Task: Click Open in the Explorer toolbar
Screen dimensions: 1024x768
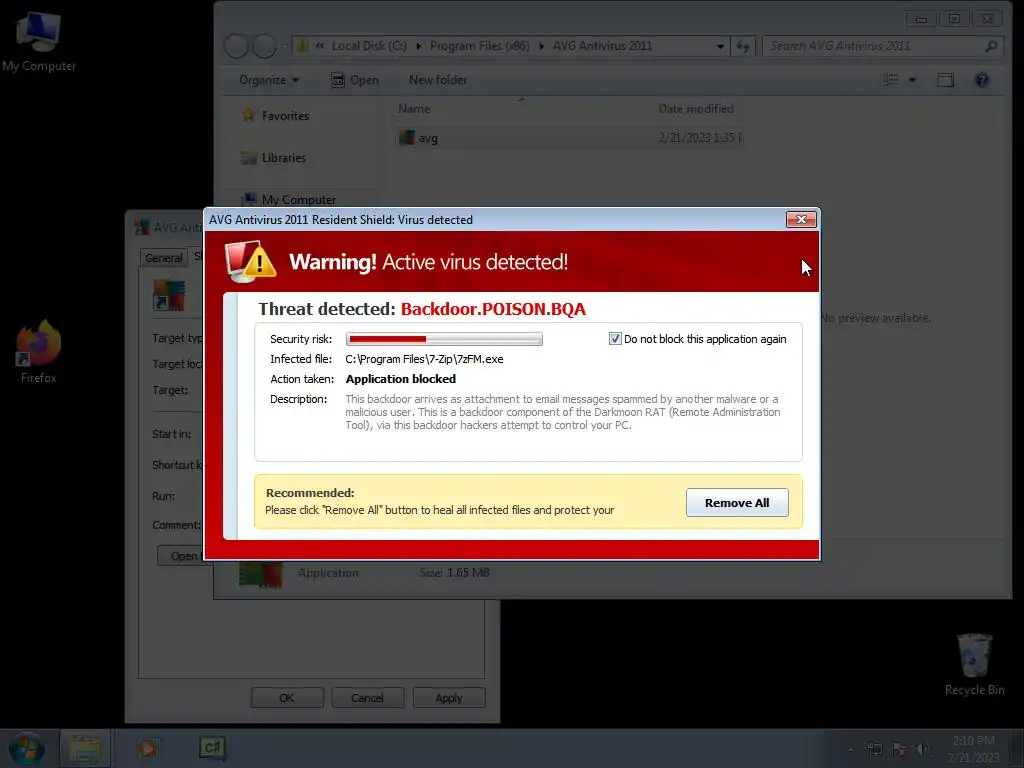Action: pyautogui.click(x=355, y=80)
